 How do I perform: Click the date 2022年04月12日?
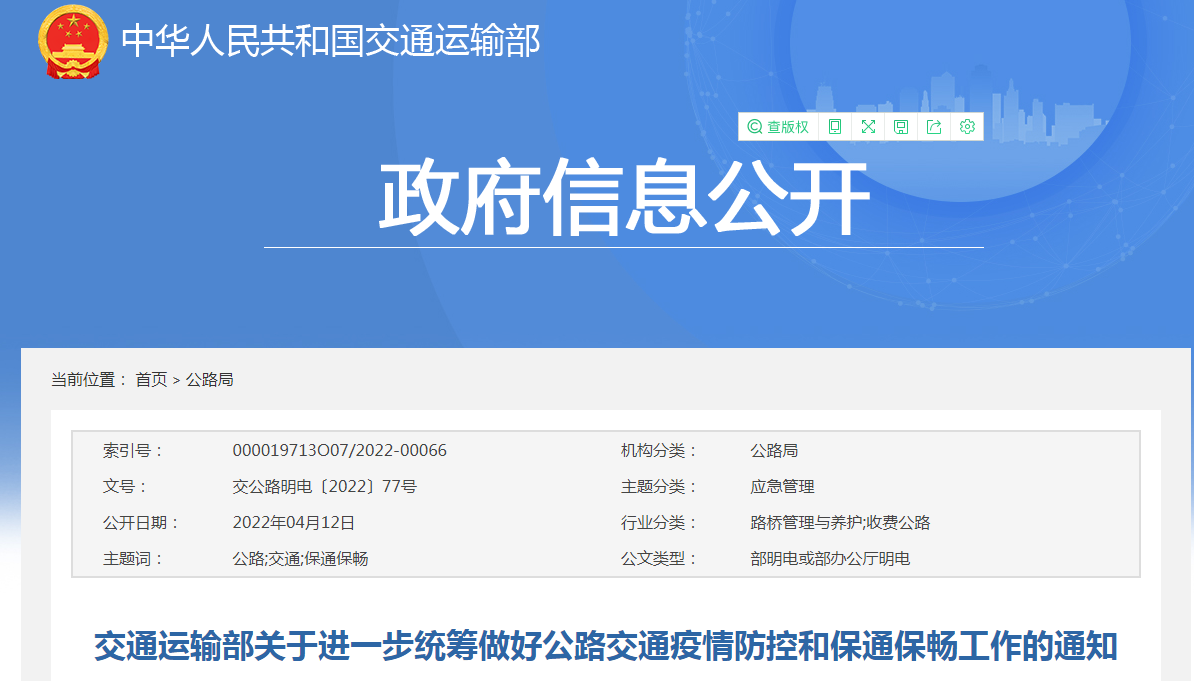pos(293,523)
